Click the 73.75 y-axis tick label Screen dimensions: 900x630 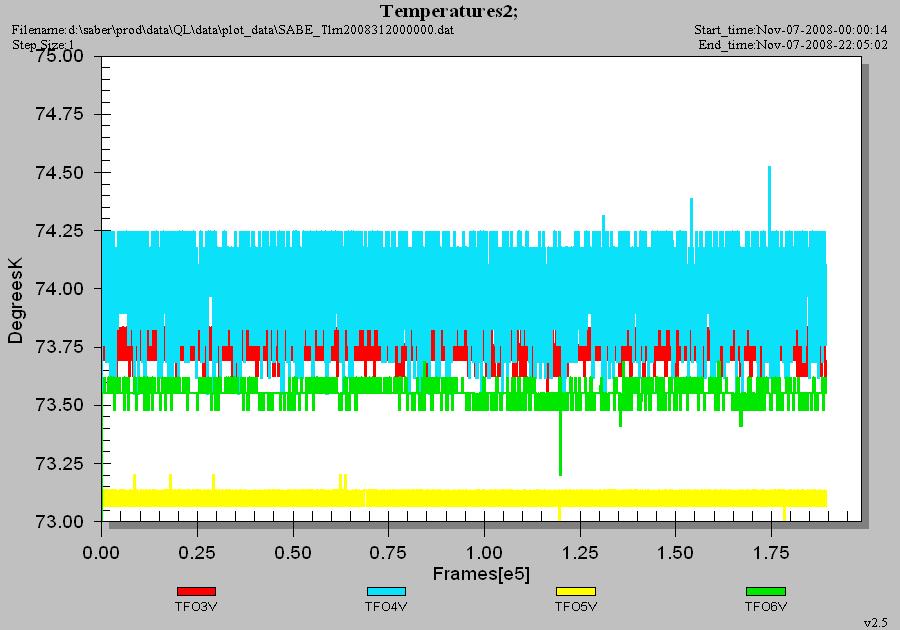coord(60,347)
